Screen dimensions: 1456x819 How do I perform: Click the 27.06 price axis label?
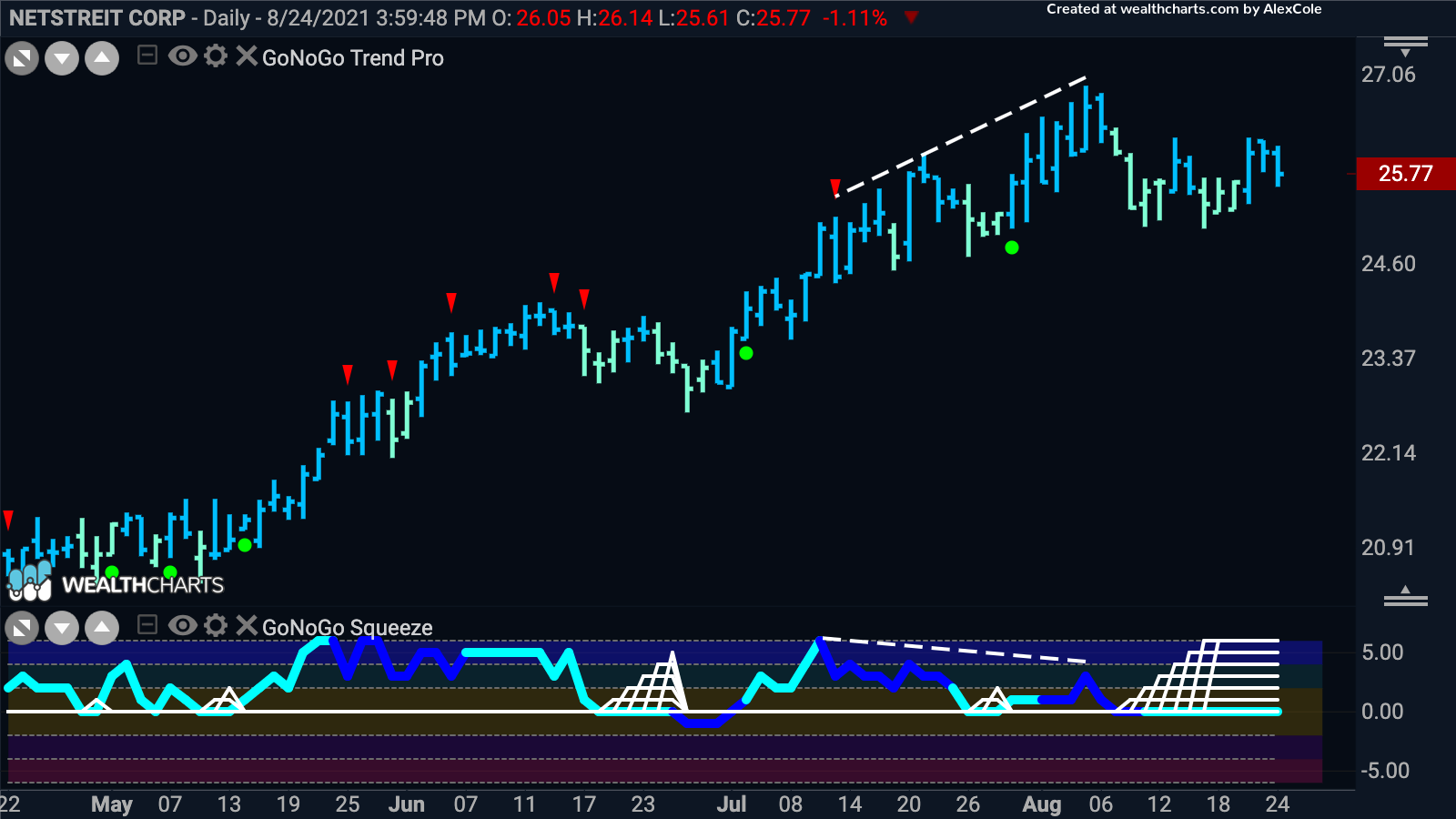tap(1389, 75)
